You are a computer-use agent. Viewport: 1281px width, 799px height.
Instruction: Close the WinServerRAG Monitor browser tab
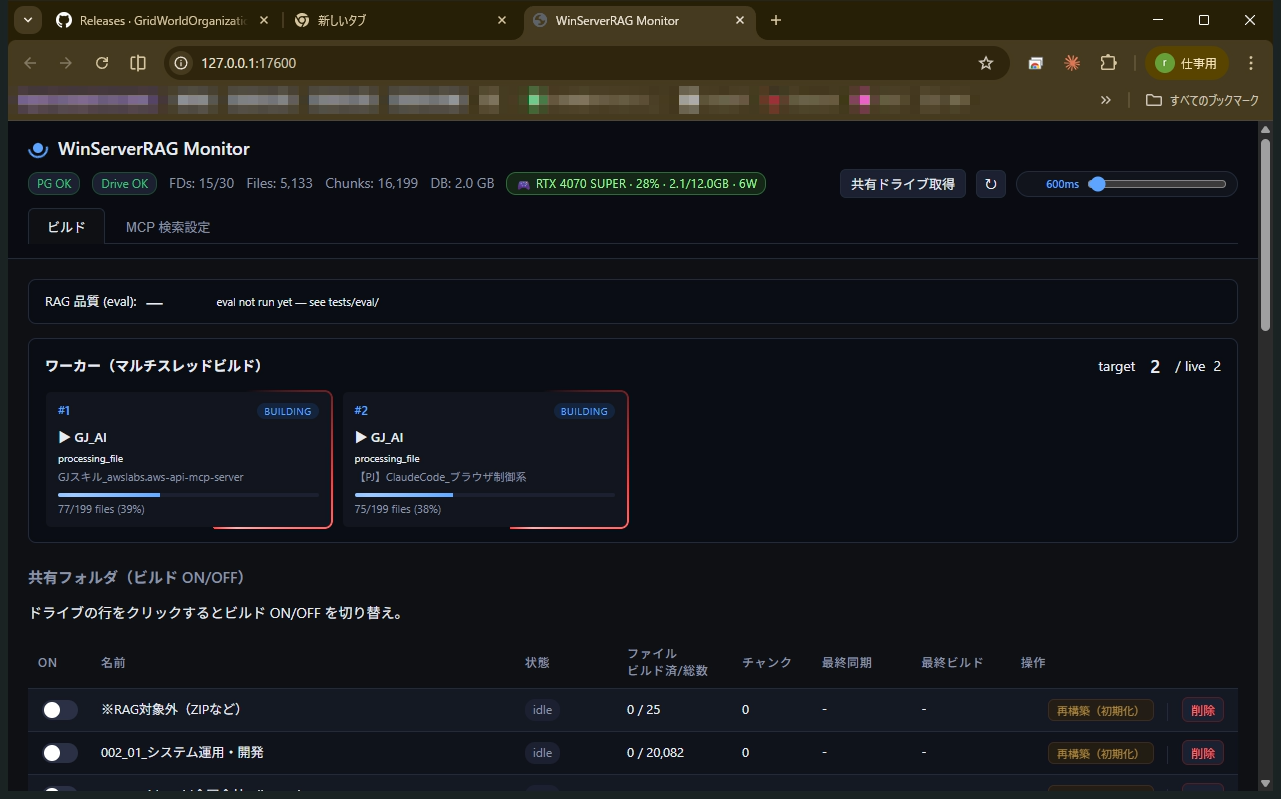[x=741, y=20]
